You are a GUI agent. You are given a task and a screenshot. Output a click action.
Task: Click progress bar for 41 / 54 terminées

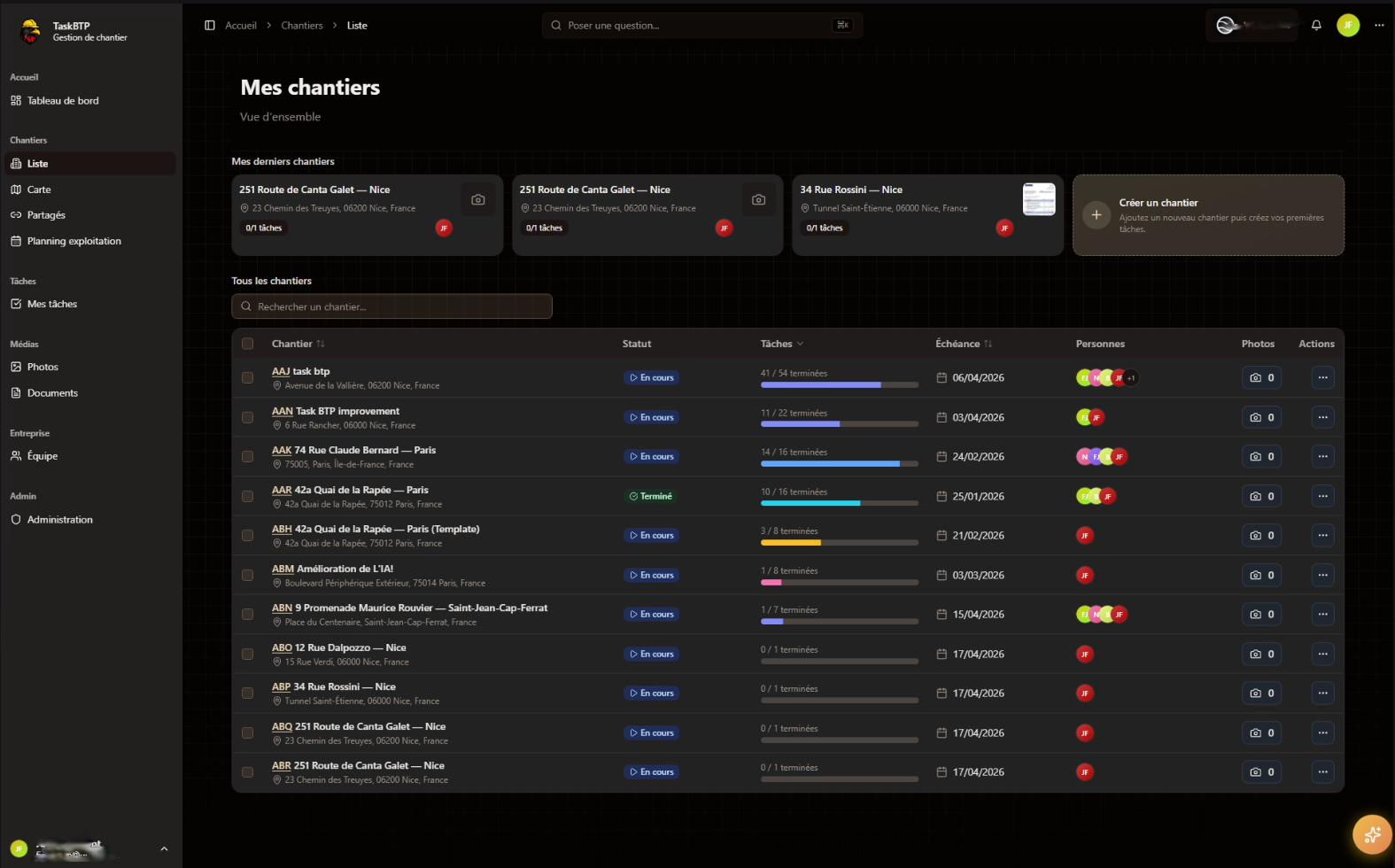coord(840,385)
